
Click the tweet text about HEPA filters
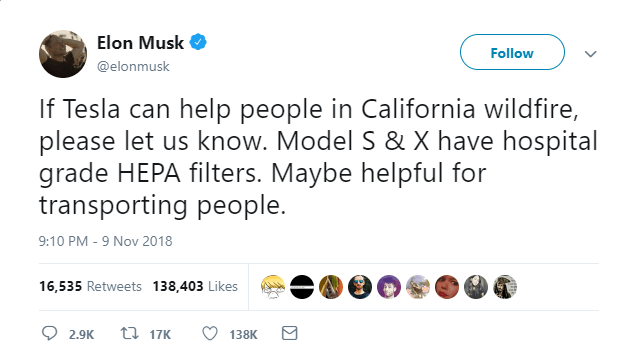[x=318, y=157]
